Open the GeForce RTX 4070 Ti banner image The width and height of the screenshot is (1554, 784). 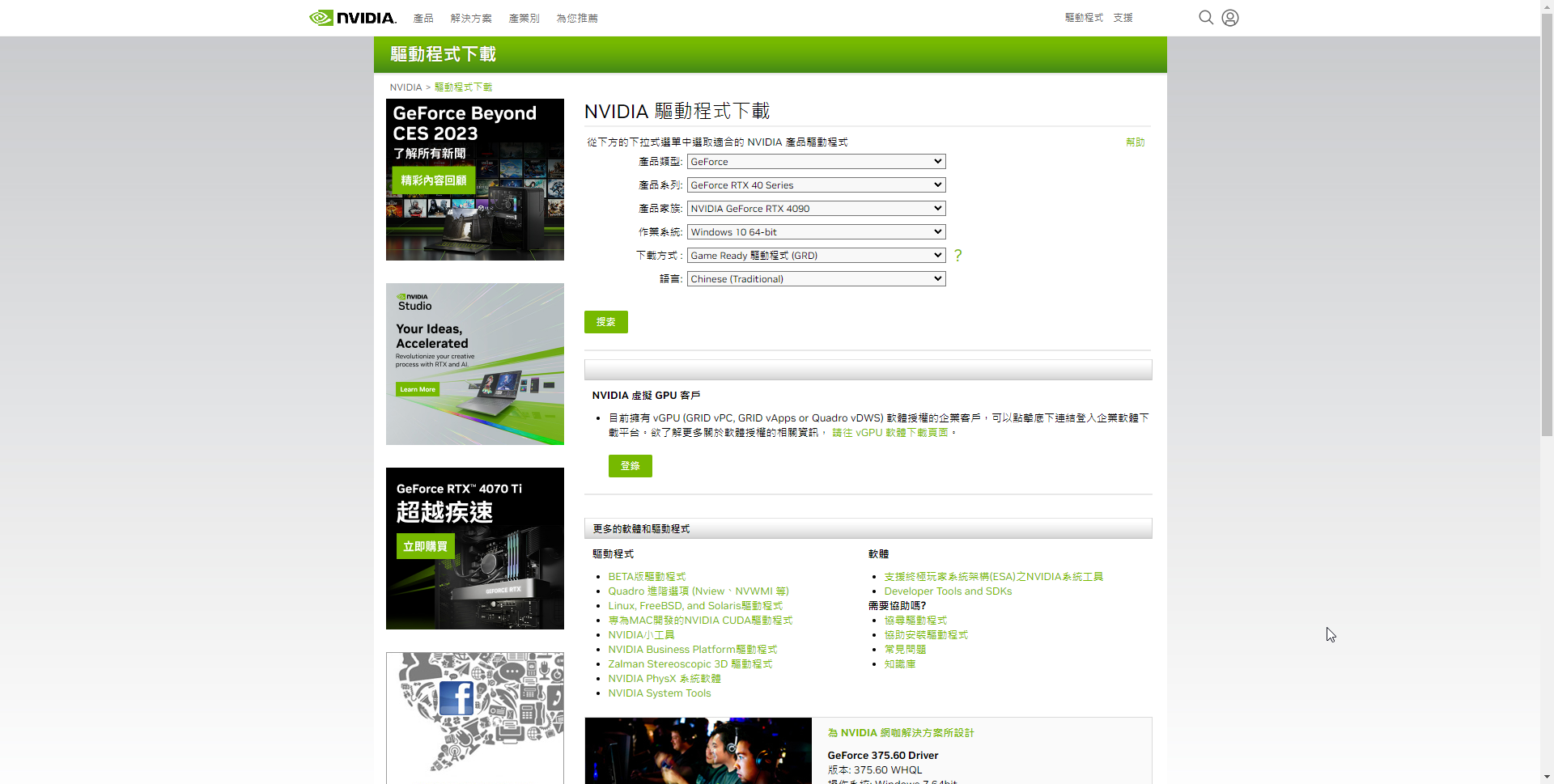click(475, 549)
